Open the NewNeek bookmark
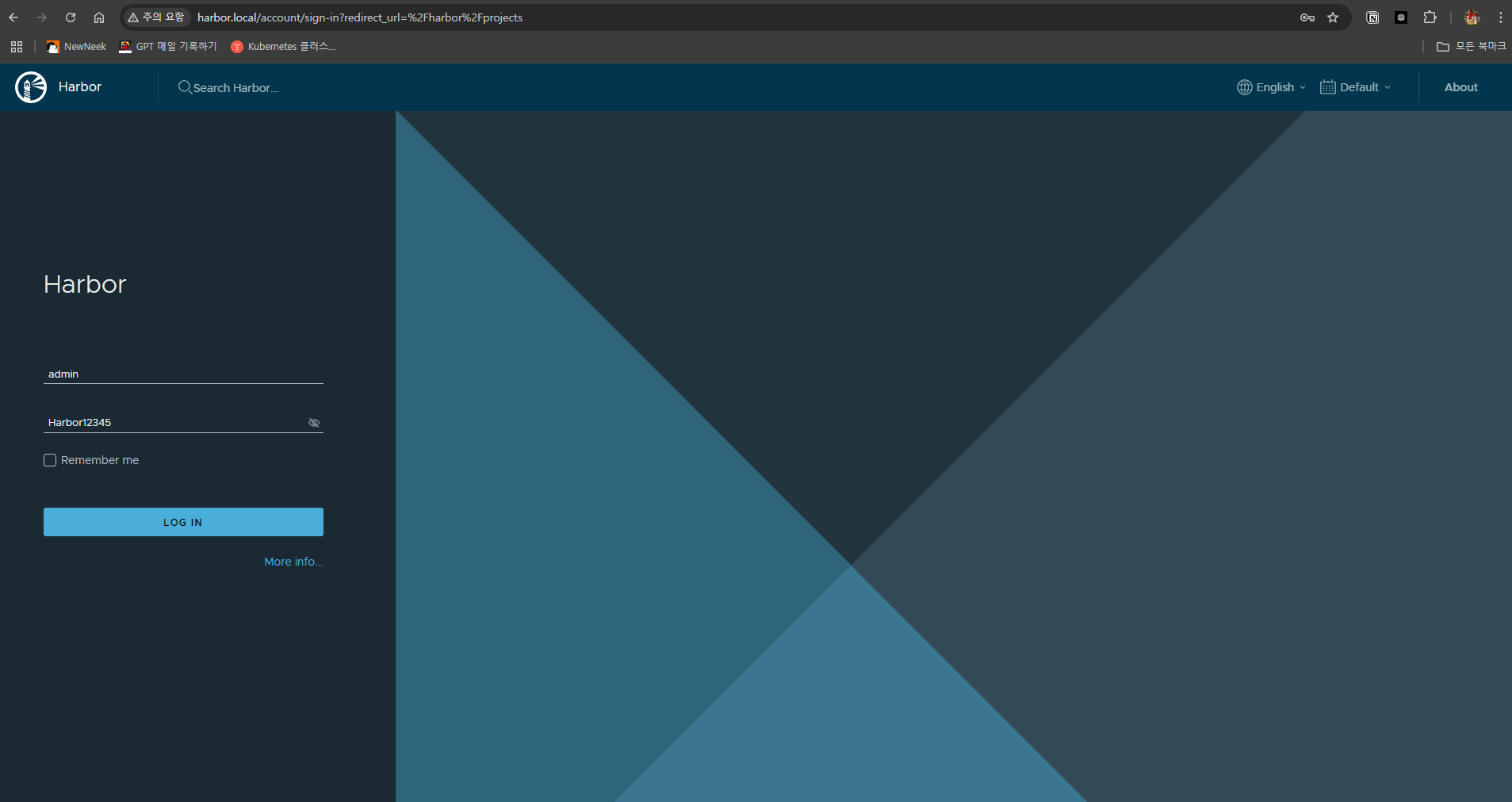This screenshot has height=802, width=1512. [76, 47]
